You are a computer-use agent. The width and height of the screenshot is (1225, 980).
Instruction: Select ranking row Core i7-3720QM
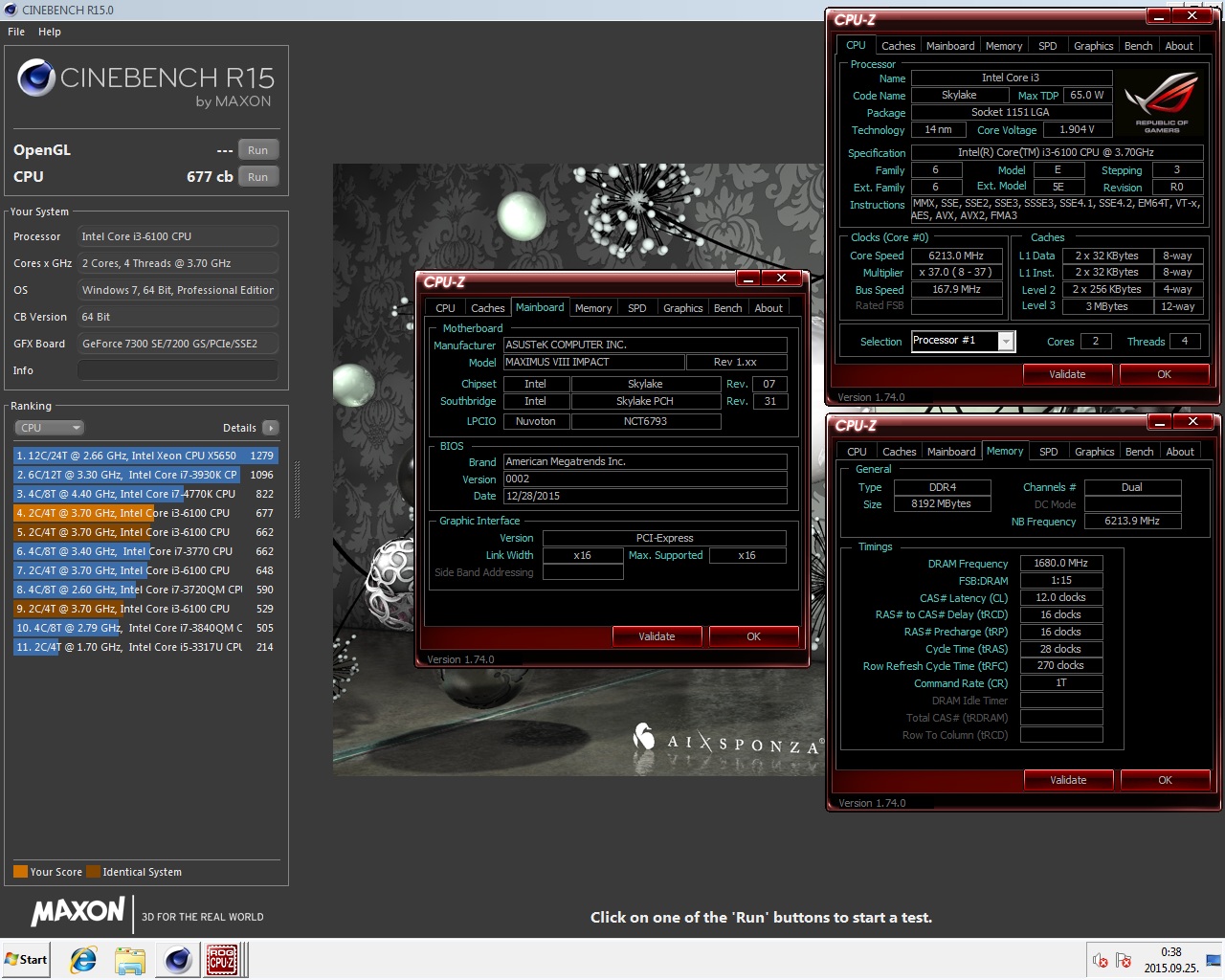pos(145,590)
